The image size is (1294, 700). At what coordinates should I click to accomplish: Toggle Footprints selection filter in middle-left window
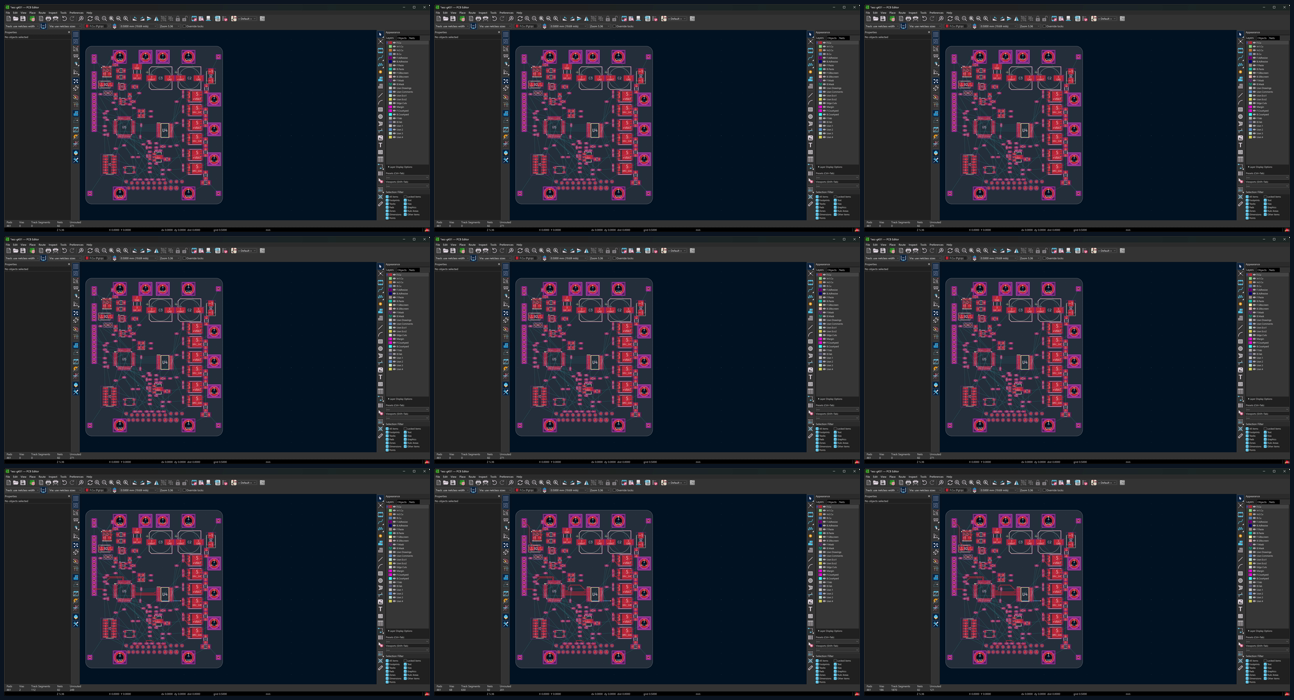coord(387,432)
